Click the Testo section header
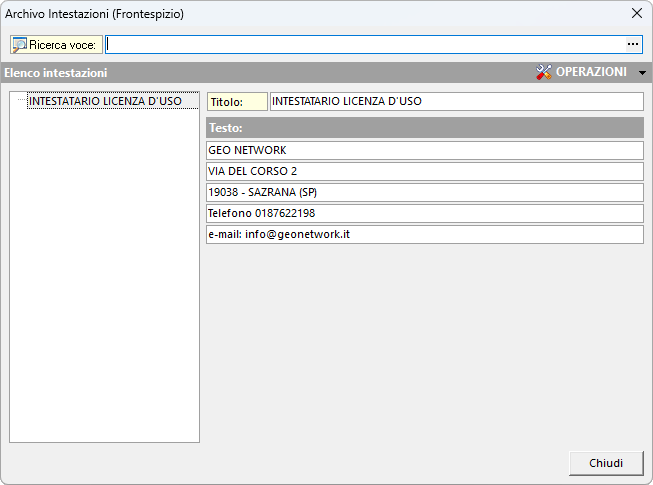Viewport: 653px width, 485px height. (424, 128)
